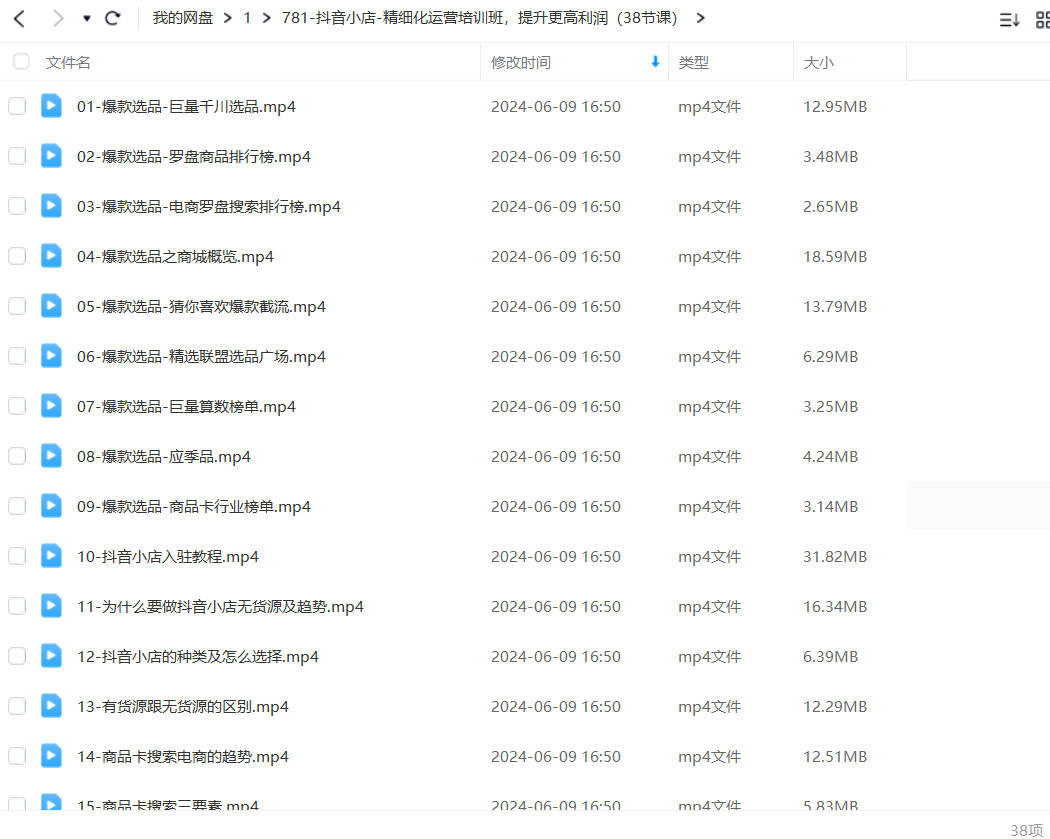The height and width of the screenshot is (839, 1050).
Task: Open the sort order menu icon
Action: (x=1009, y=19)
